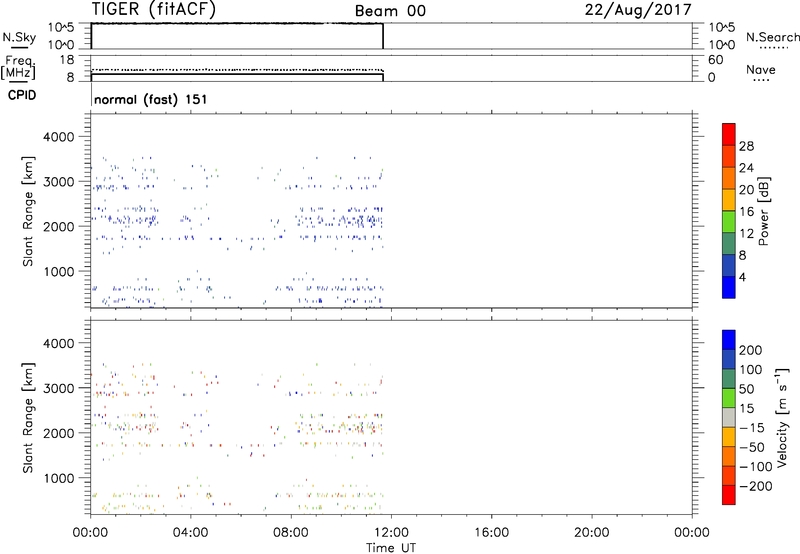The width and height of the screenshot is (800, 554).
Task: Click the blue swatch below 4 on Power colorbar
Action: 729,287
